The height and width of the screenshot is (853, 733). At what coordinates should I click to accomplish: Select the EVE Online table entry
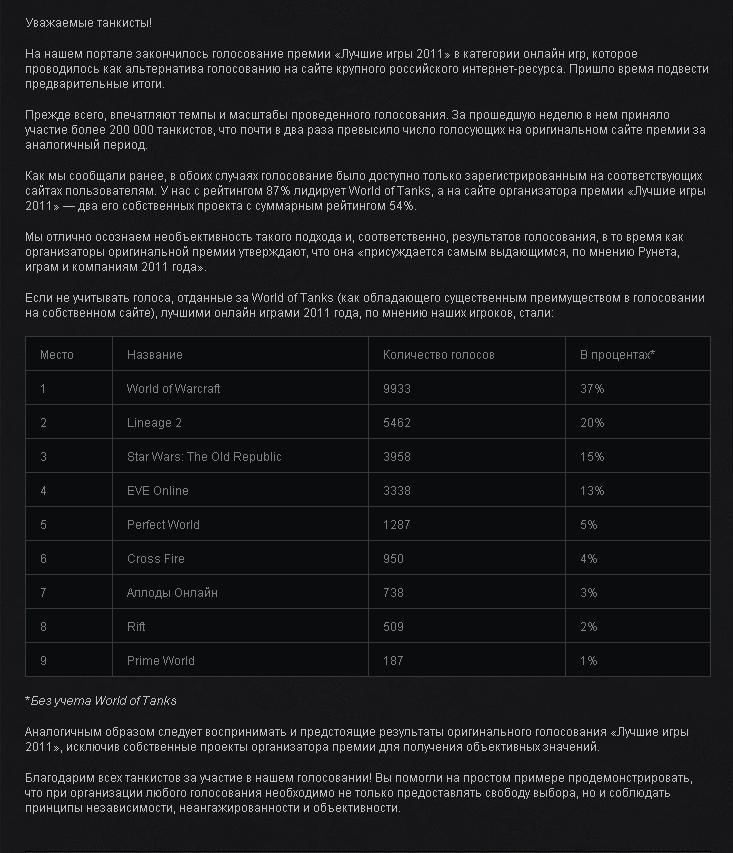click(x=157, y=491)
